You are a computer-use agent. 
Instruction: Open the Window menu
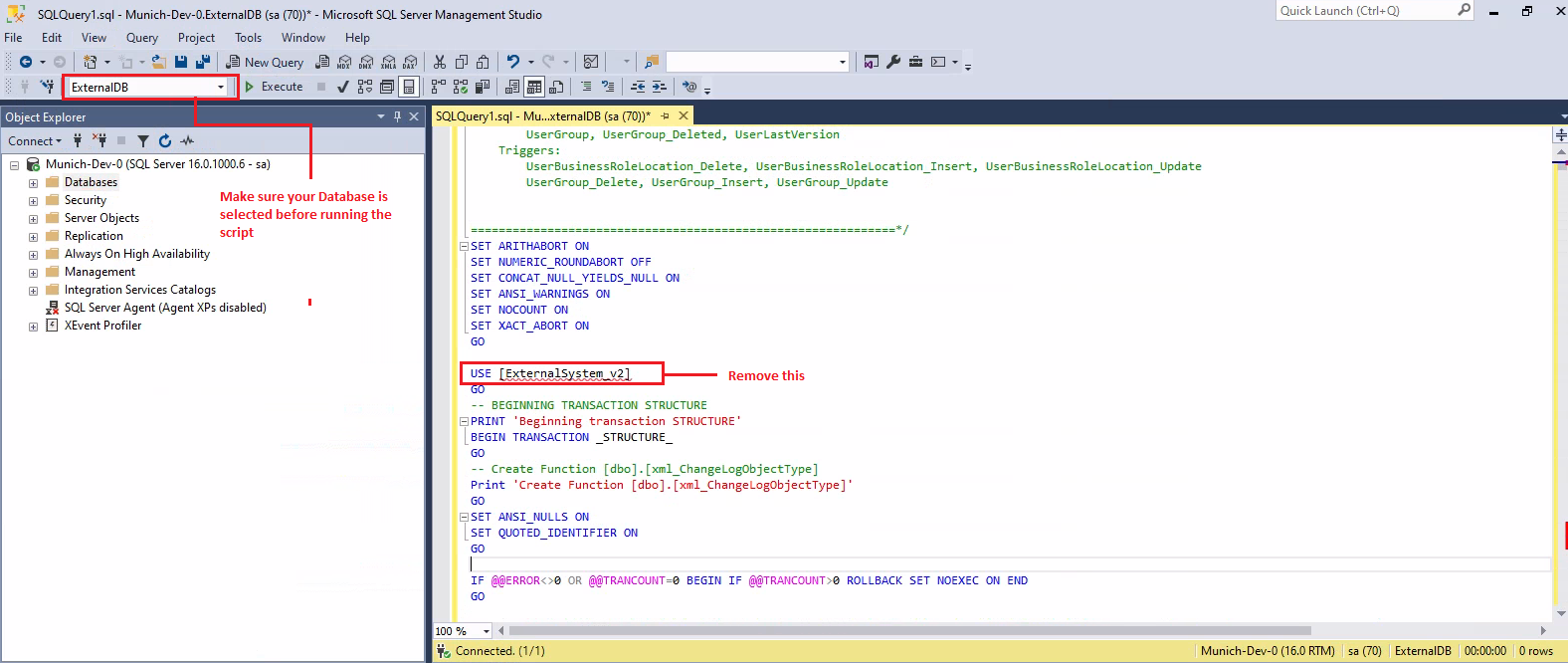[x=303, y=38]
